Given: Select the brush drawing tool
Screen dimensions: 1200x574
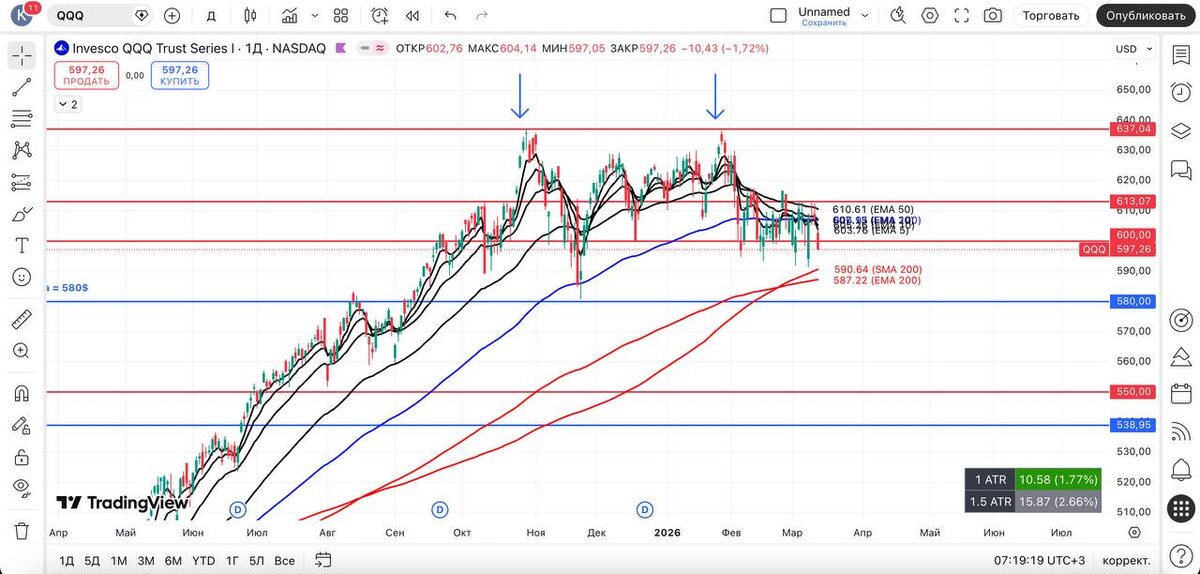Looking at the screenshot, I should [22, 214].
